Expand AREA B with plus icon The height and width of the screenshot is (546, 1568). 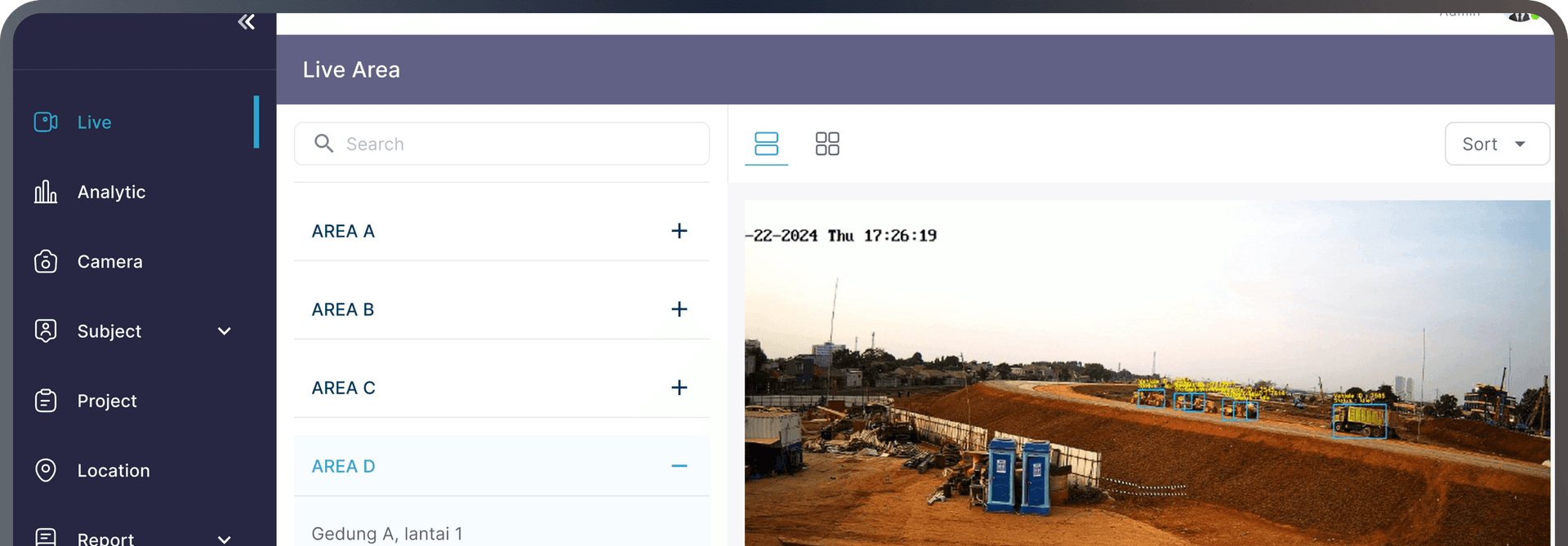point(679,309)
